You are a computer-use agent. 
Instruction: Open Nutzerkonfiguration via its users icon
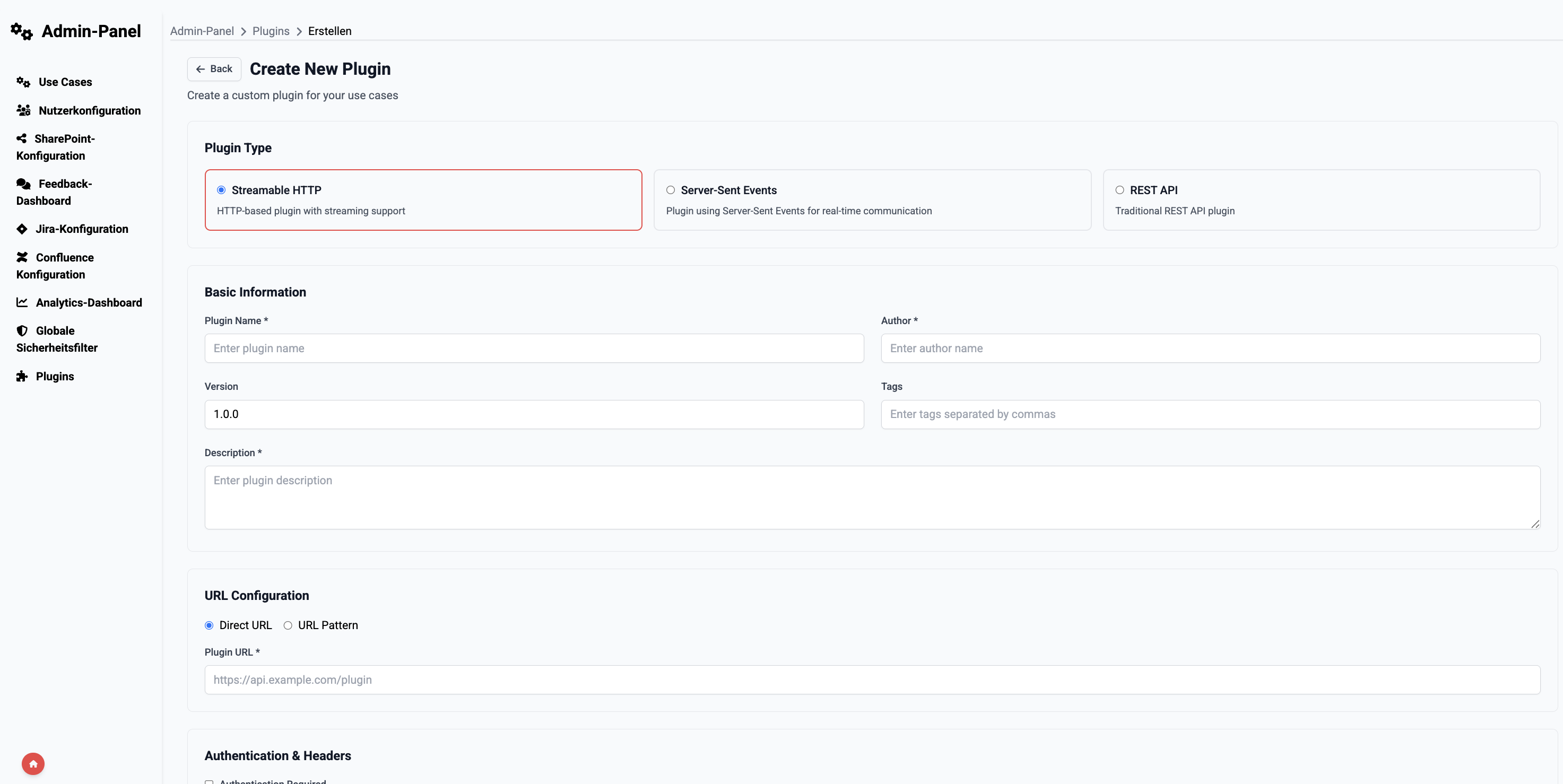24,110
